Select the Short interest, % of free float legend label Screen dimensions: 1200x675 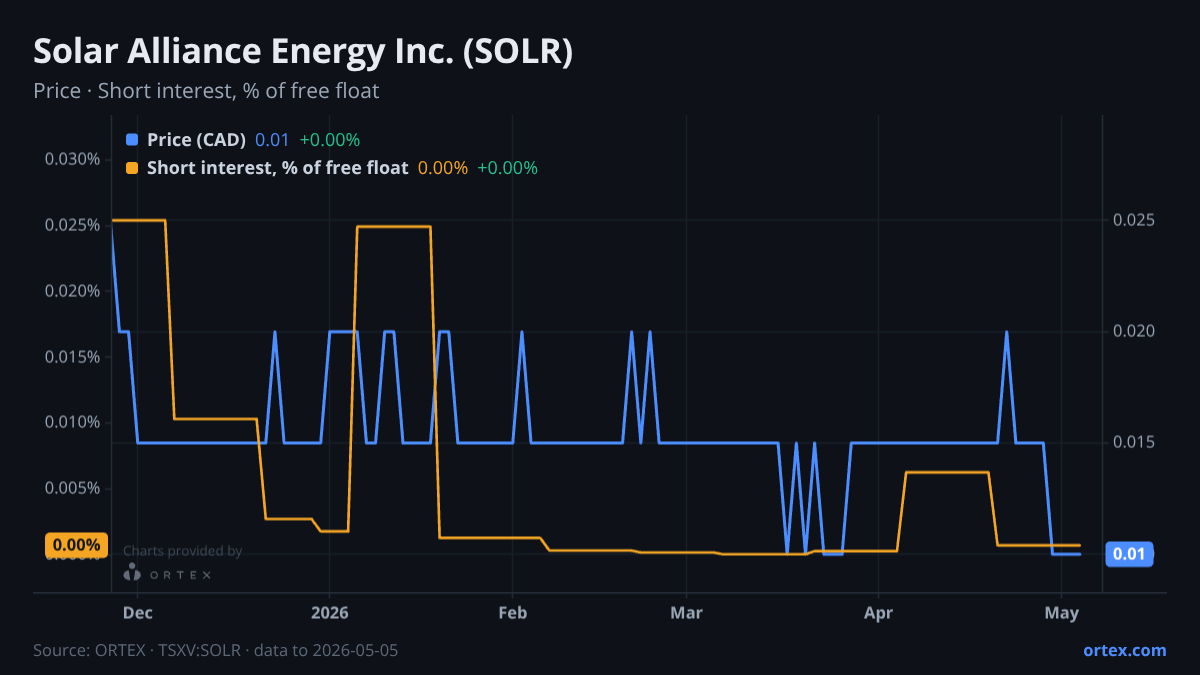pyautogui.click(x=277, y=168)
